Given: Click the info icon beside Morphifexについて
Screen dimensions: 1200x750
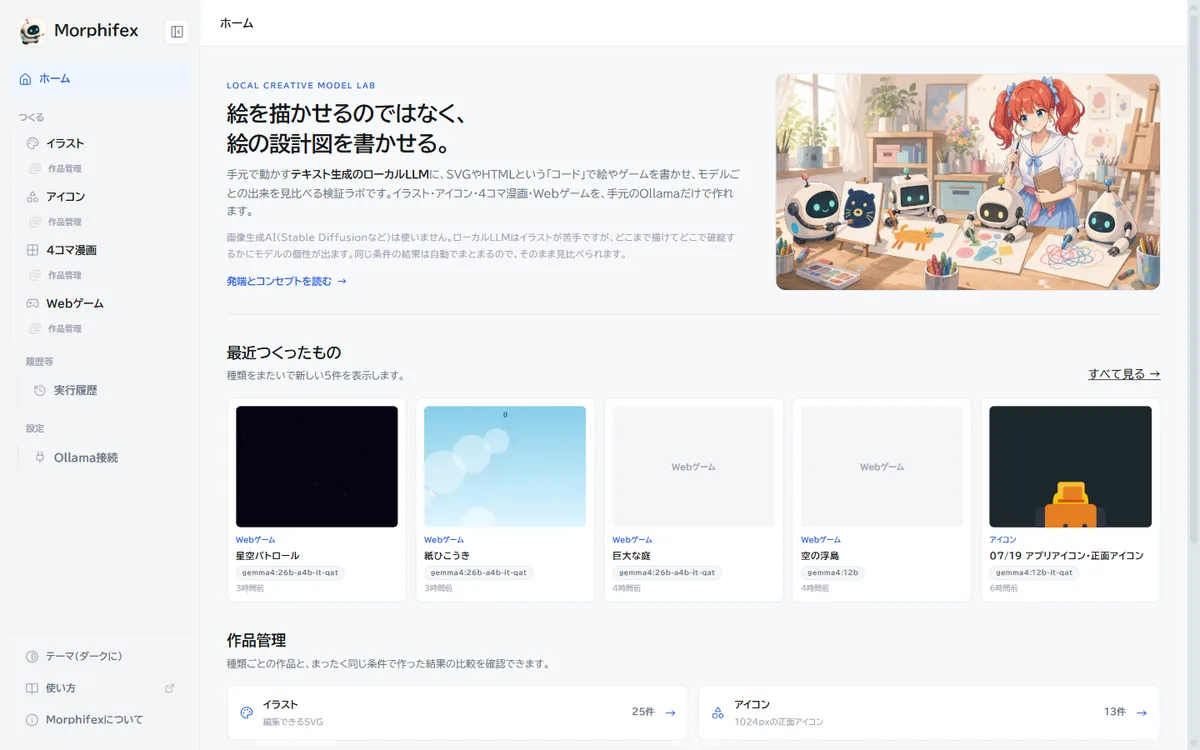Looking at the screenshot, I should 32,720.
